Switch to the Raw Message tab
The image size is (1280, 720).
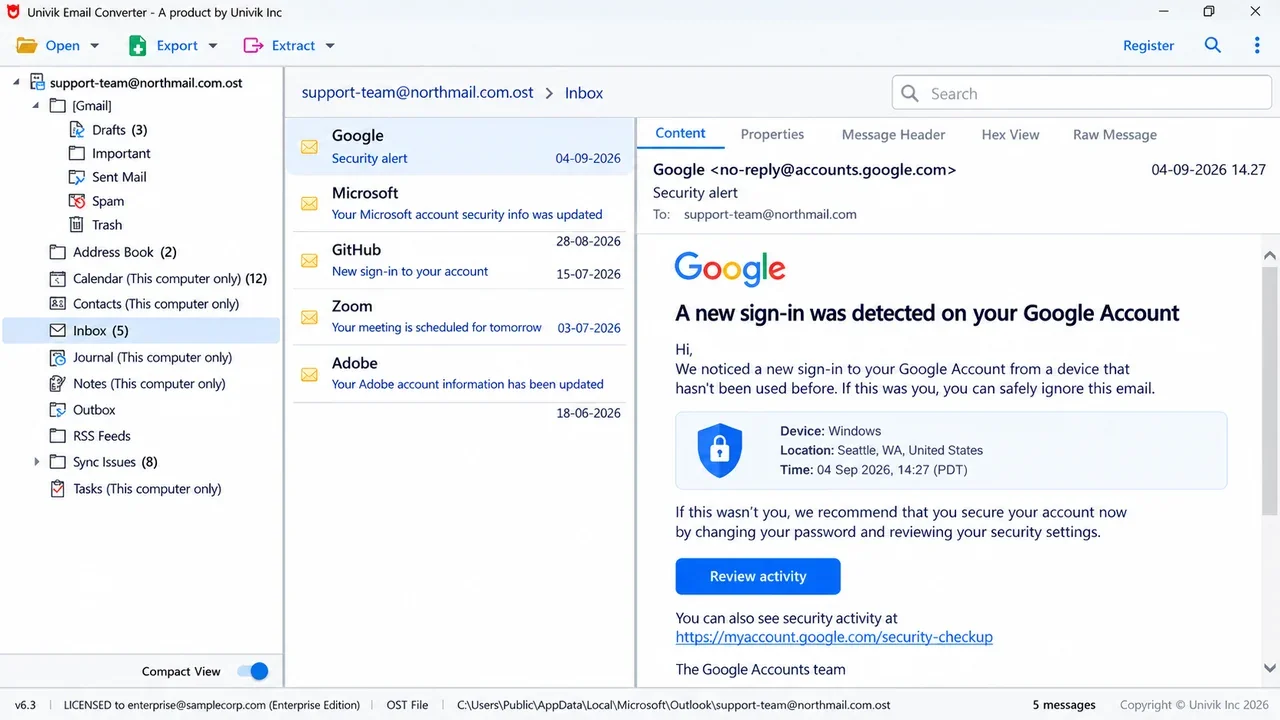point(1115,134)
